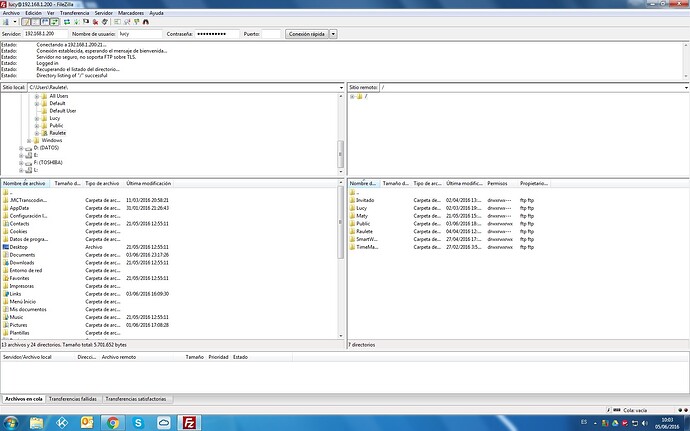Sort local files by Última modificación

click(x=148, y=183)
